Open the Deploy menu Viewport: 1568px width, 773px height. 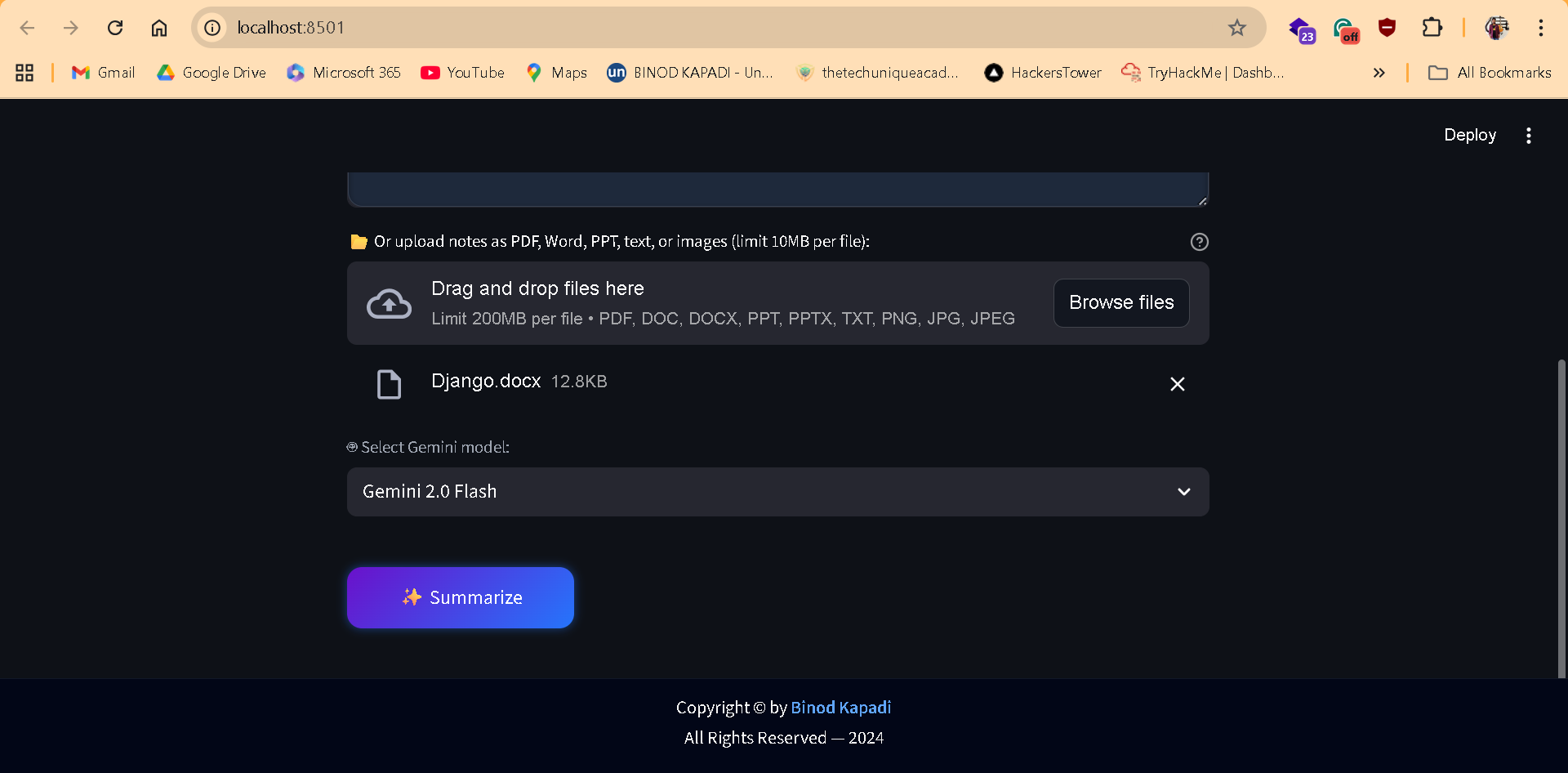tap(1469, 135)
